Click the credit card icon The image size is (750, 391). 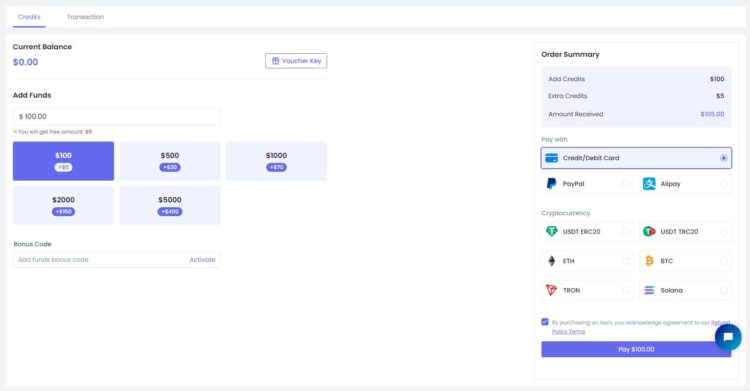pos(551,158)
